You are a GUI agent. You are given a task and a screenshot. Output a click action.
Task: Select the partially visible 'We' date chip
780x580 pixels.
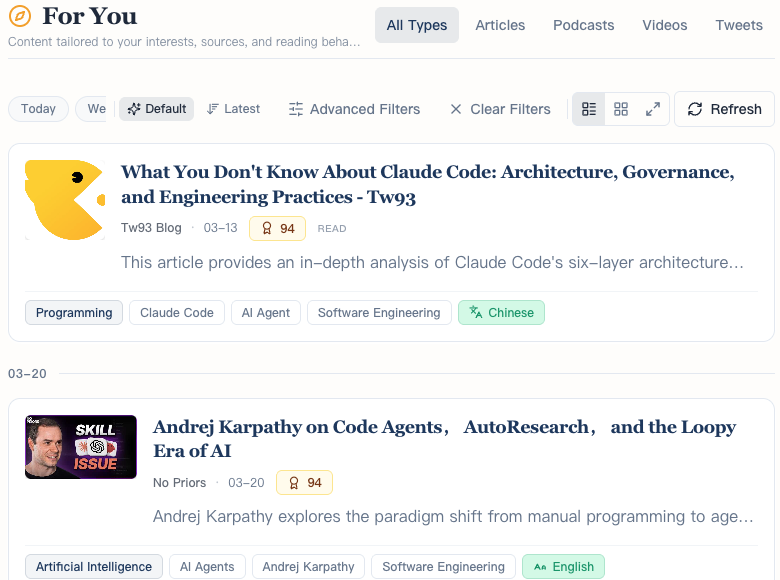(93, 109)
